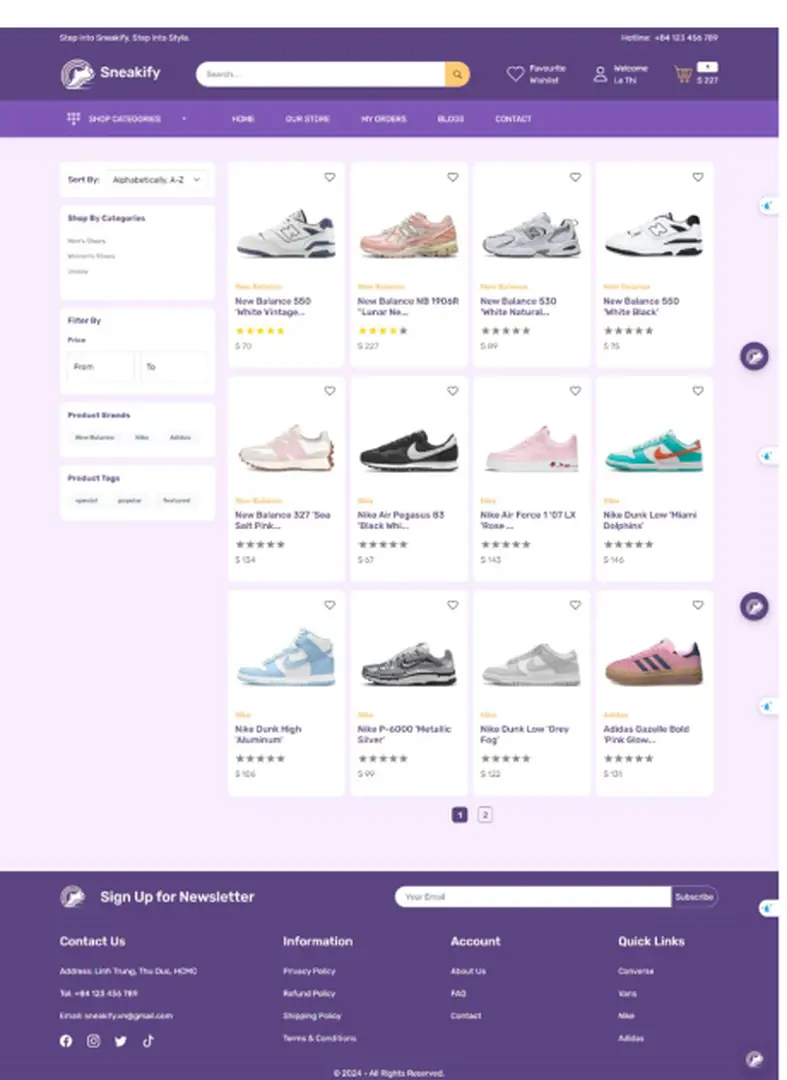The image size is (787, 1080).
Task: Open the Instagram icon in footer
Action: (93, 1041)
